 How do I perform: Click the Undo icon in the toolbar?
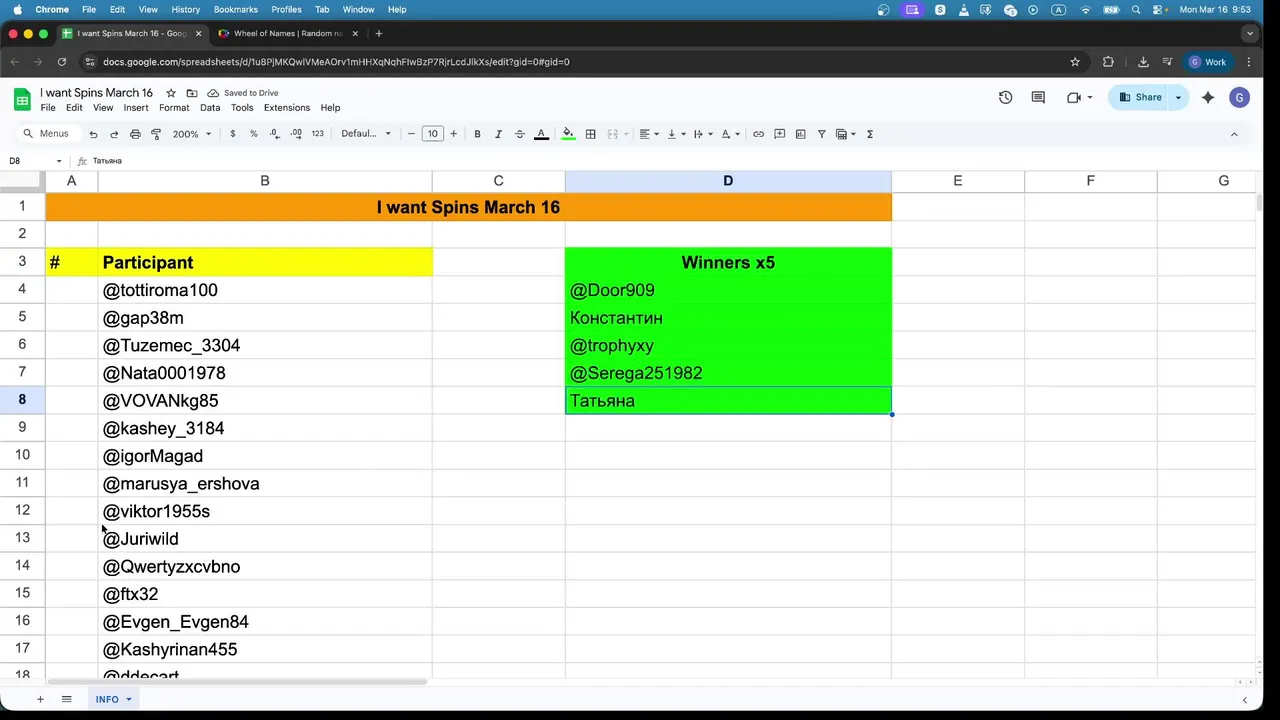tap(93, 134)
